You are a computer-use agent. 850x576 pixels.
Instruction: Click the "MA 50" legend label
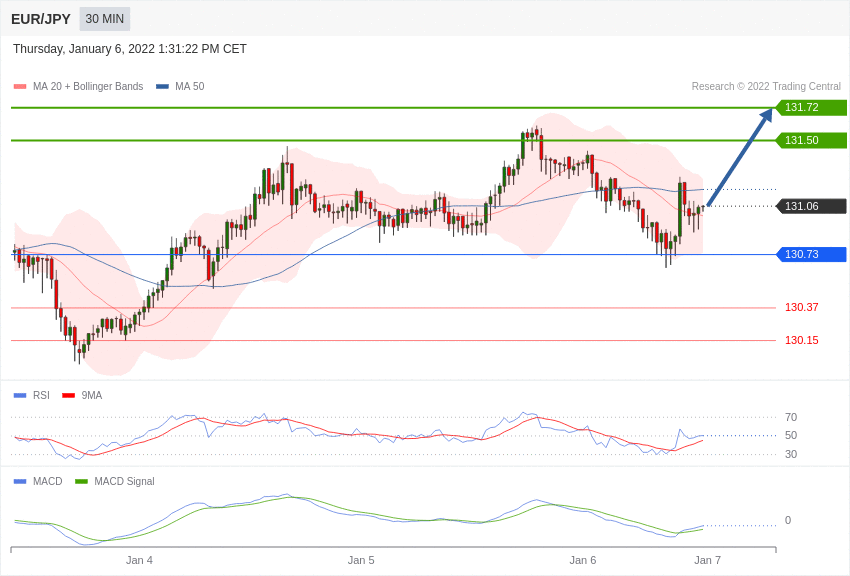(189, 86)
